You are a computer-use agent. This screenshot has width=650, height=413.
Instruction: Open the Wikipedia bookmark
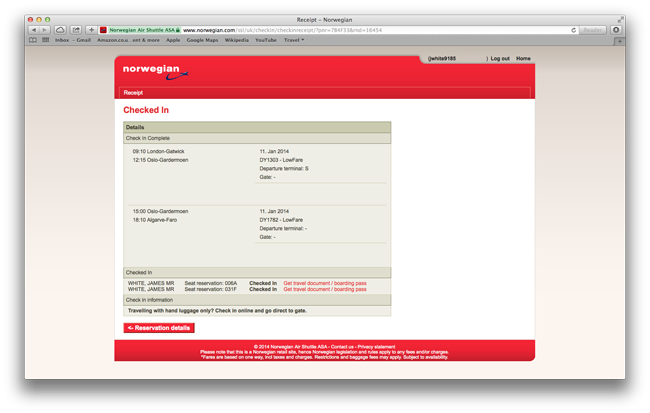pyautogui.click(x=237, y=40)
